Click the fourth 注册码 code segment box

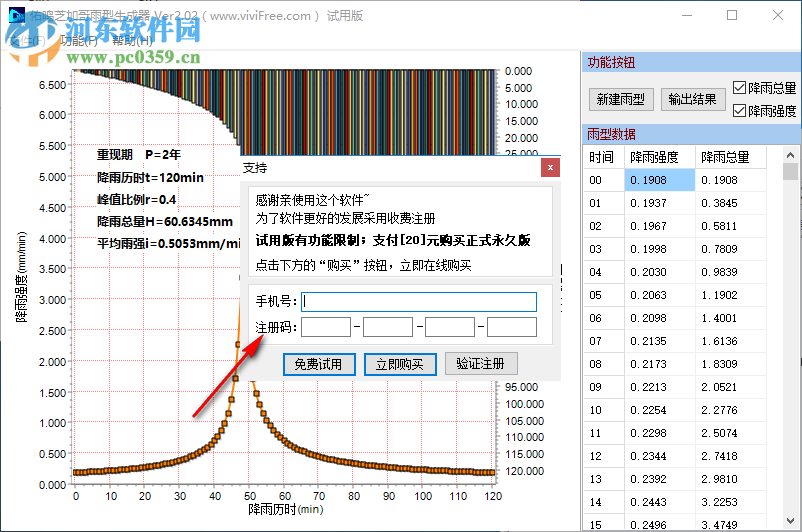[511, 327]
